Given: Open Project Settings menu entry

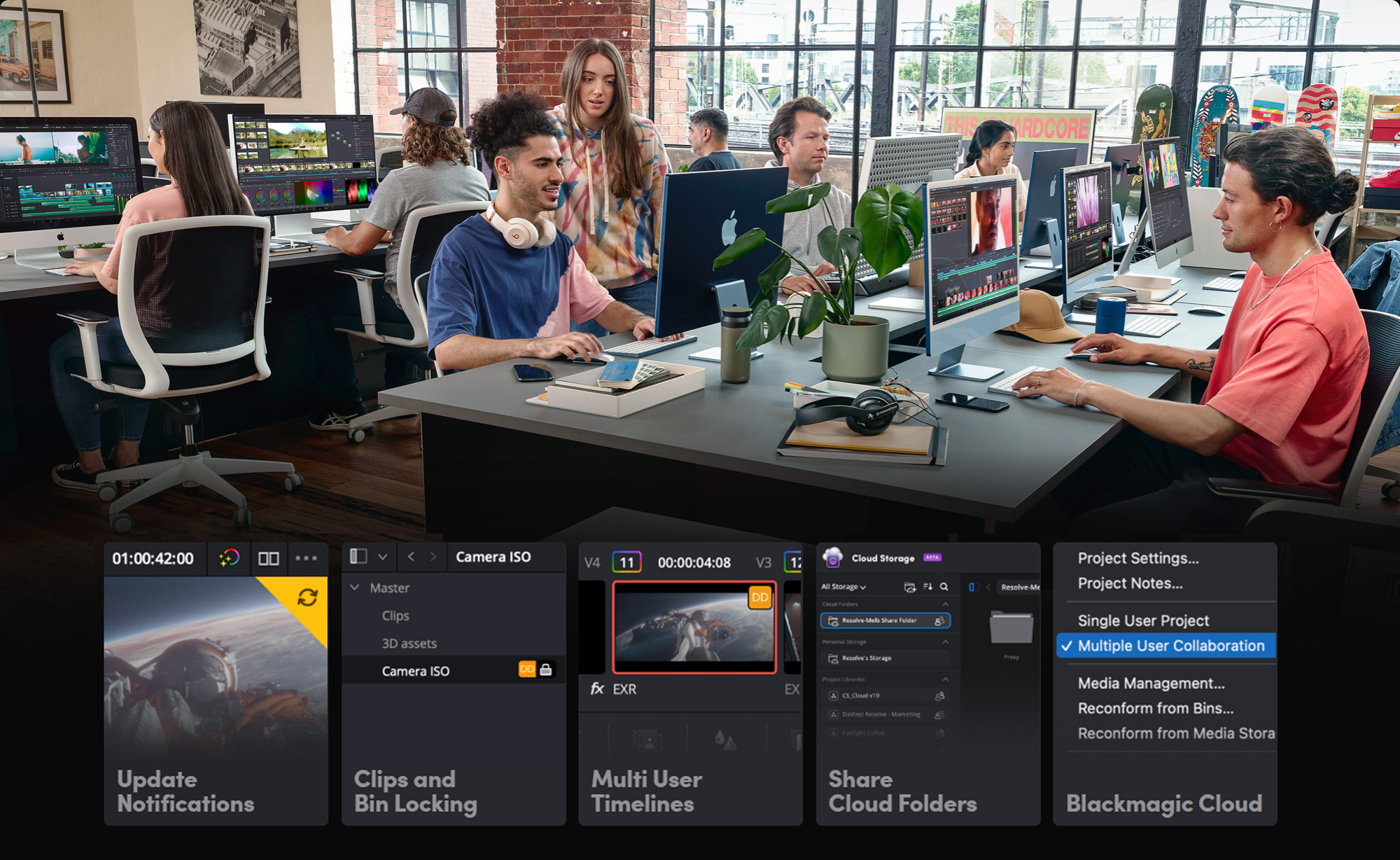Looking at the screenshot, I should 1137,558.
